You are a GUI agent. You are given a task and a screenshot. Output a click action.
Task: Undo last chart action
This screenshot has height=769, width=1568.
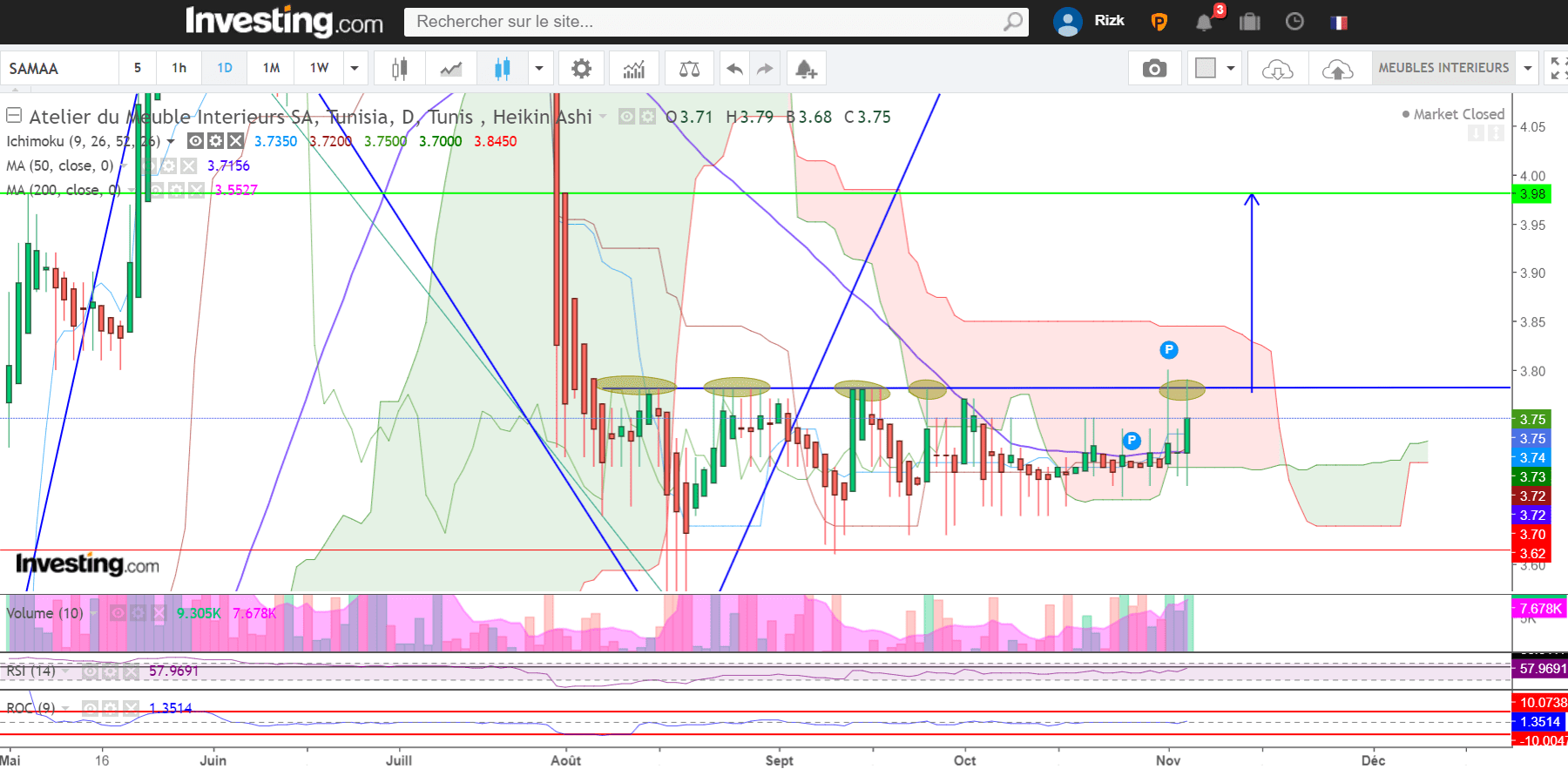pyautogui.click(x=734, y=69)
